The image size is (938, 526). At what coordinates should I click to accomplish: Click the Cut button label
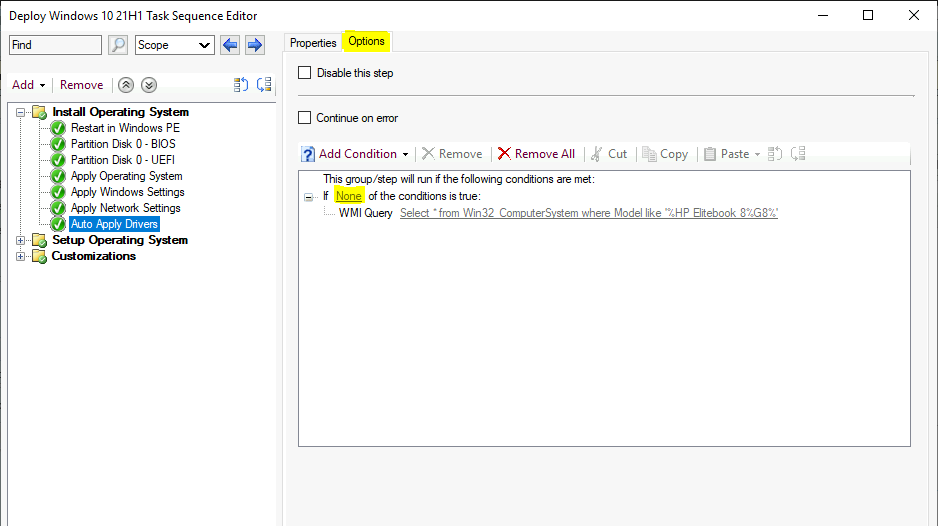(617, 154)
